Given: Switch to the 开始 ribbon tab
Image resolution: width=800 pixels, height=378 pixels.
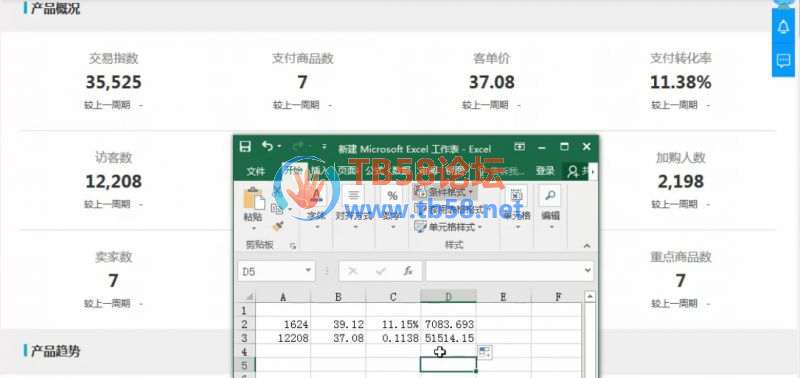Looking at the screenshot, I should [x=293, y=170].
